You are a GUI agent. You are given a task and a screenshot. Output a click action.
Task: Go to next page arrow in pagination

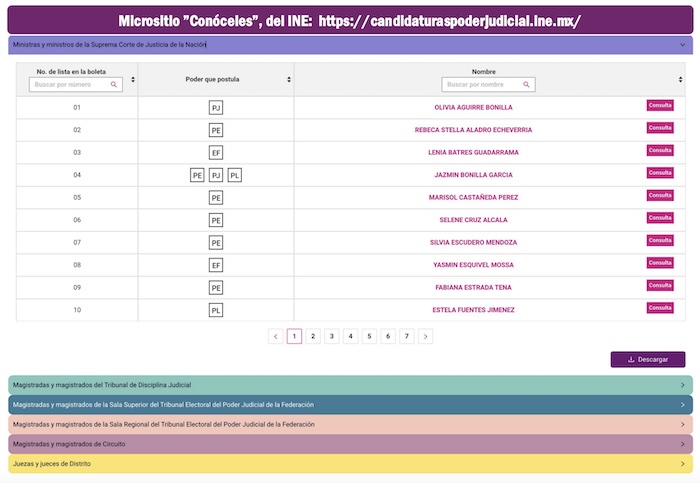[425, 337]
